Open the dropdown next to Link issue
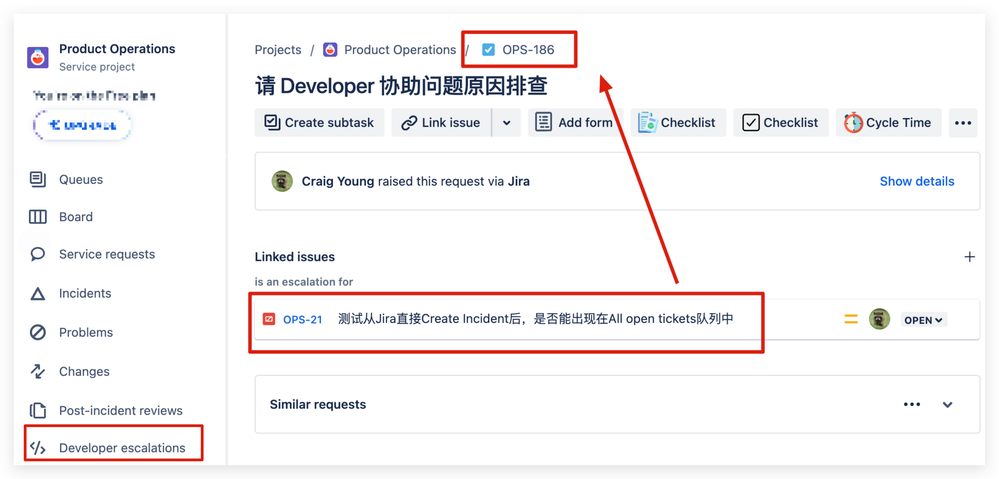This screenshot has height=479, width=999. tap(507, 123)
